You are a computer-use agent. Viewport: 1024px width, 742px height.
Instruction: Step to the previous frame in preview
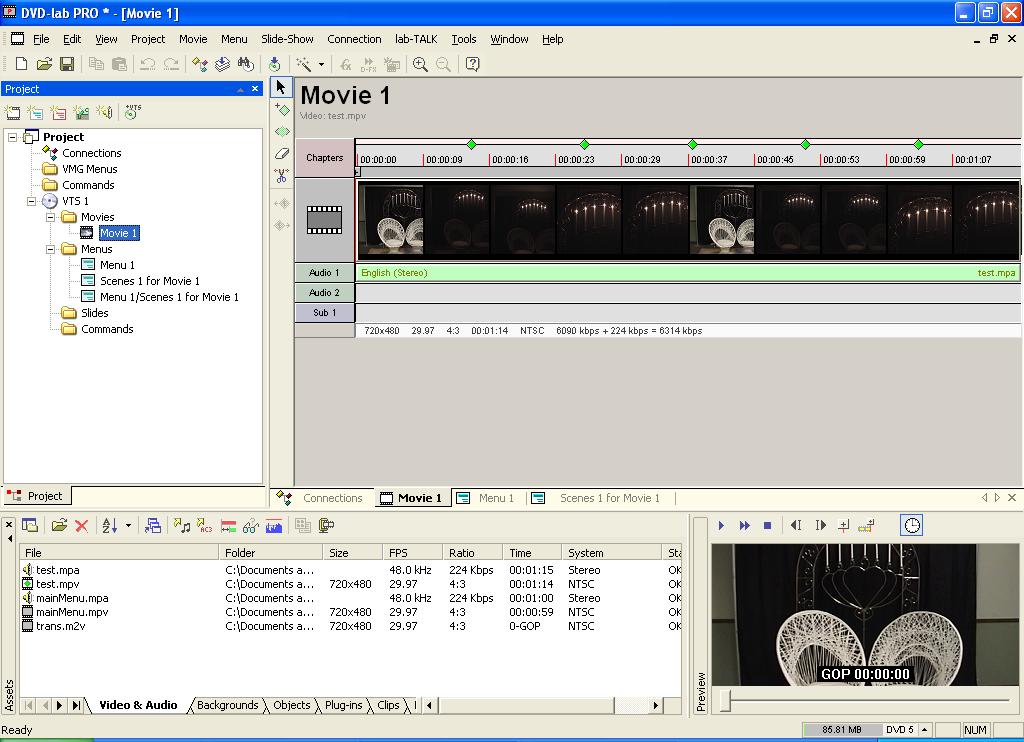click(x=795, y=526)
